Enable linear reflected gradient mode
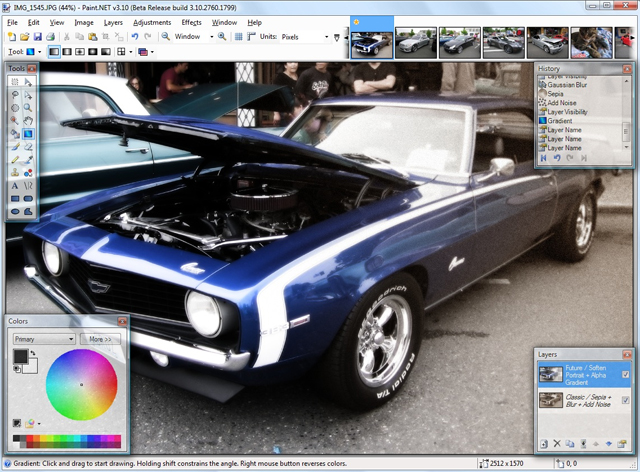This screenshot has height=472, width=640. tap(67, 52)
